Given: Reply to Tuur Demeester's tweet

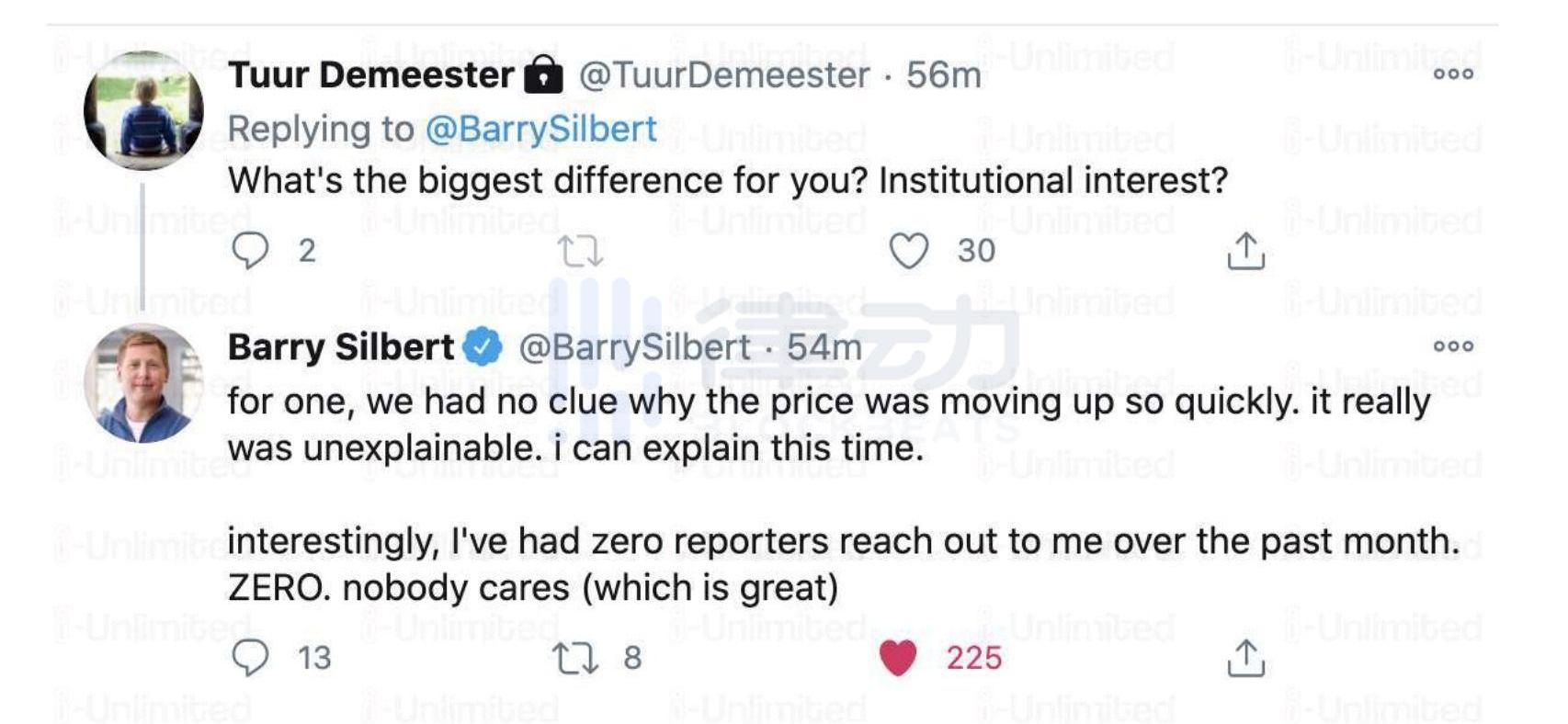Looking at the screenshot, I should click(250, 250).
